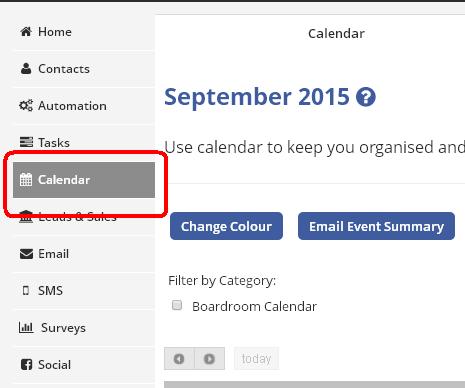465x388 pixels.
Task: Click the Surveys bar chart icon
Action: click(x=26, y=327)
